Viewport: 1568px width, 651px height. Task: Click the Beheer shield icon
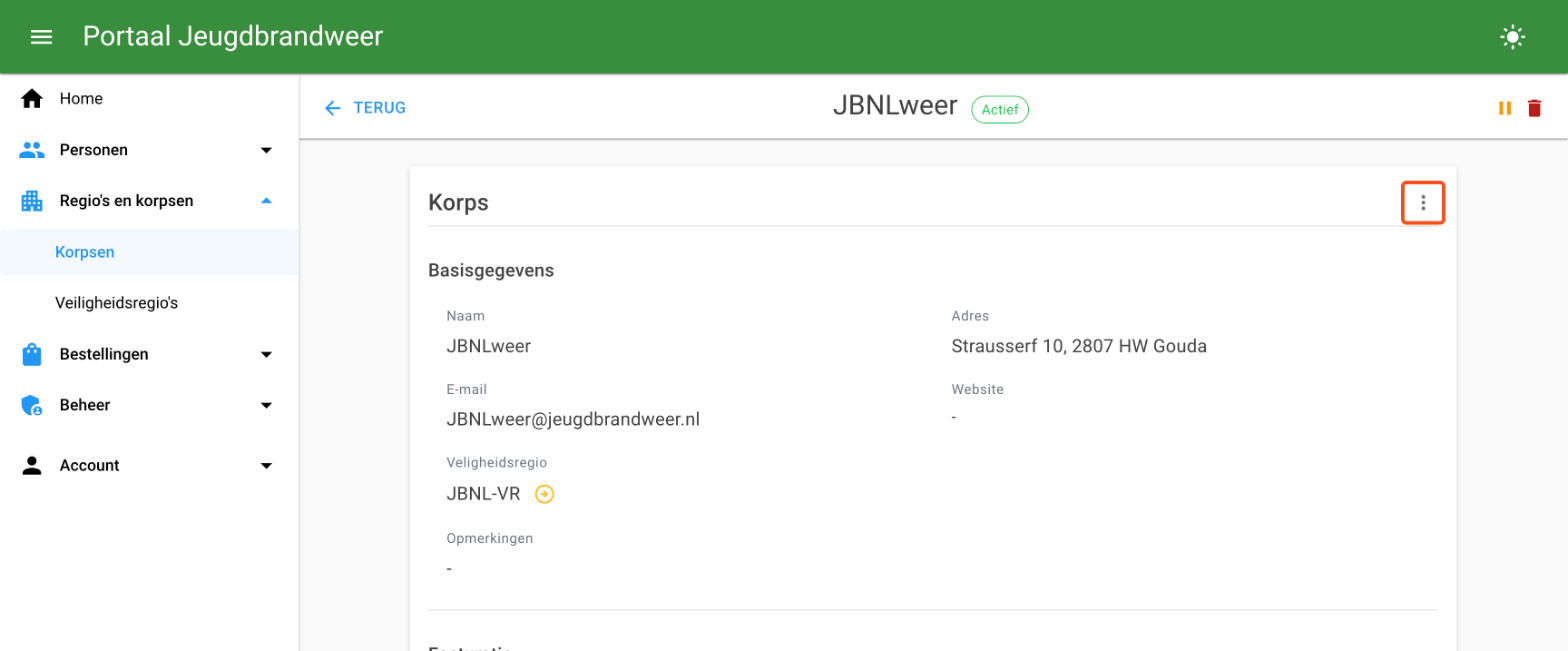tap(32, 405)
